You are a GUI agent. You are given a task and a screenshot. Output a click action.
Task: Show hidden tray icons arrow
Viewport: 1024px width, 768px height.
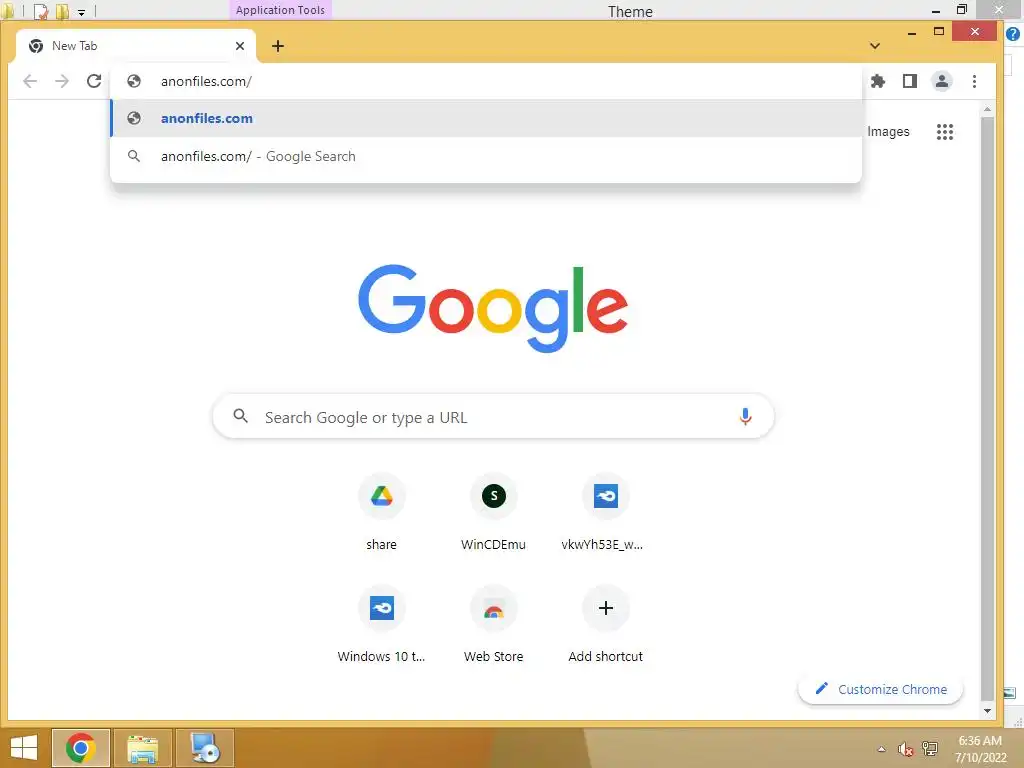click(882, 749)
